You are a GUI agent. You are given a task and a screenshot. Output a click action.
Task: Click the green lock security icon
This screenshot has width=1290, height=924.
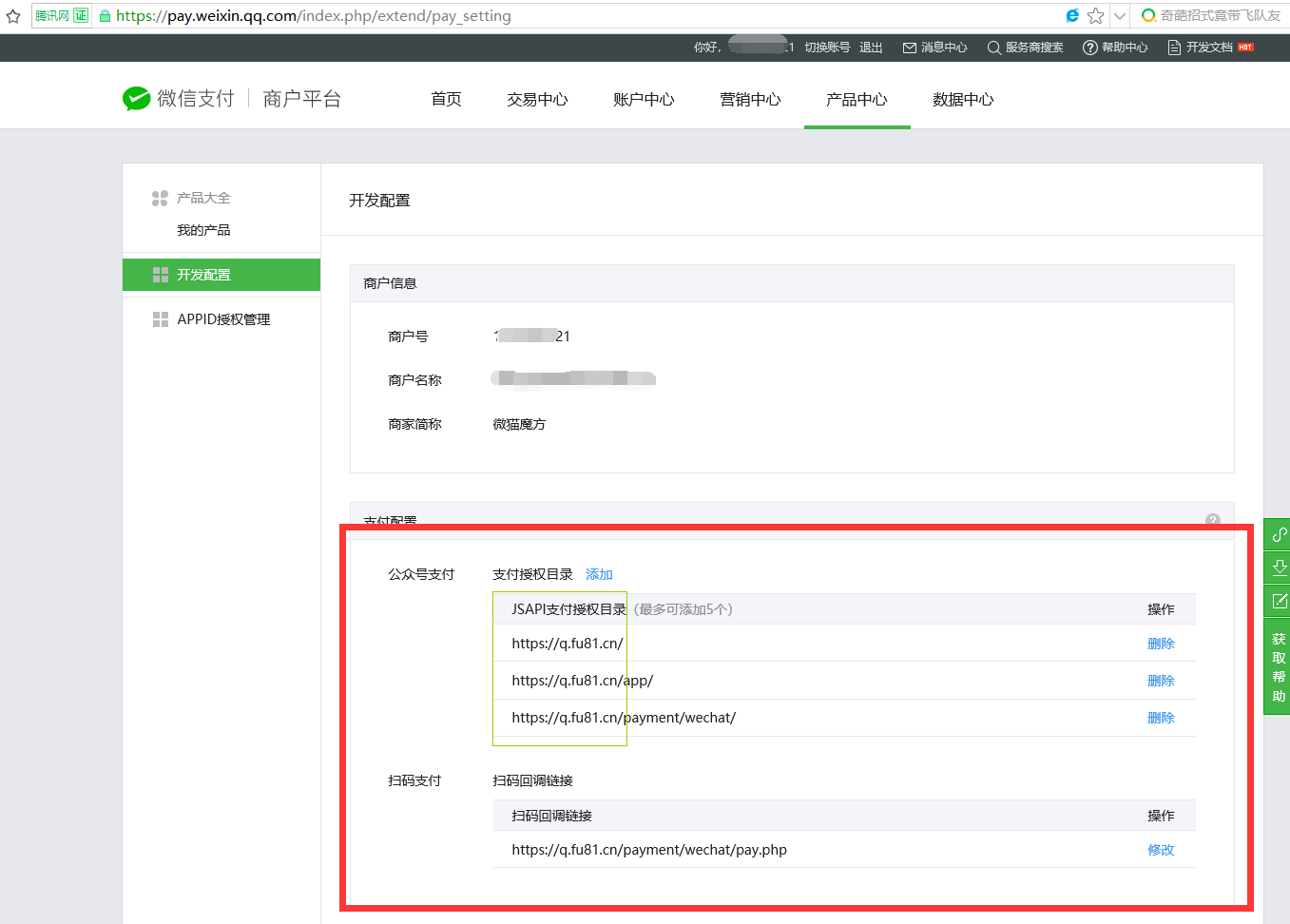click(105, 16)
